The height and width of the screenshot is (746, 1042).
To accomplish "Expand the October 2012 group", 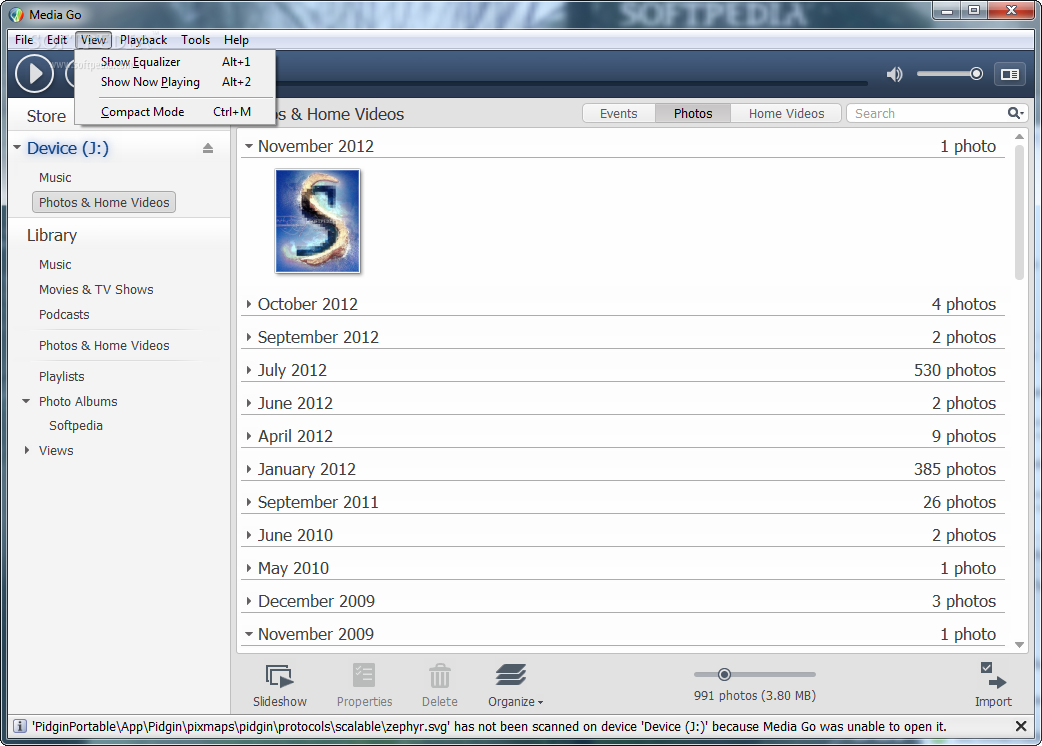I will pos(249,304).
